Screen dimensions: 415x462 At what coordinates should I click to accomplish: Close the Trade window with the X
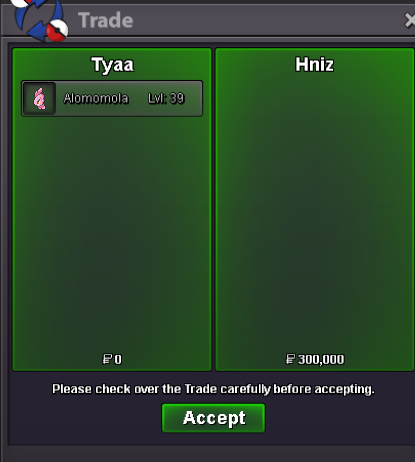click(410, 21)
